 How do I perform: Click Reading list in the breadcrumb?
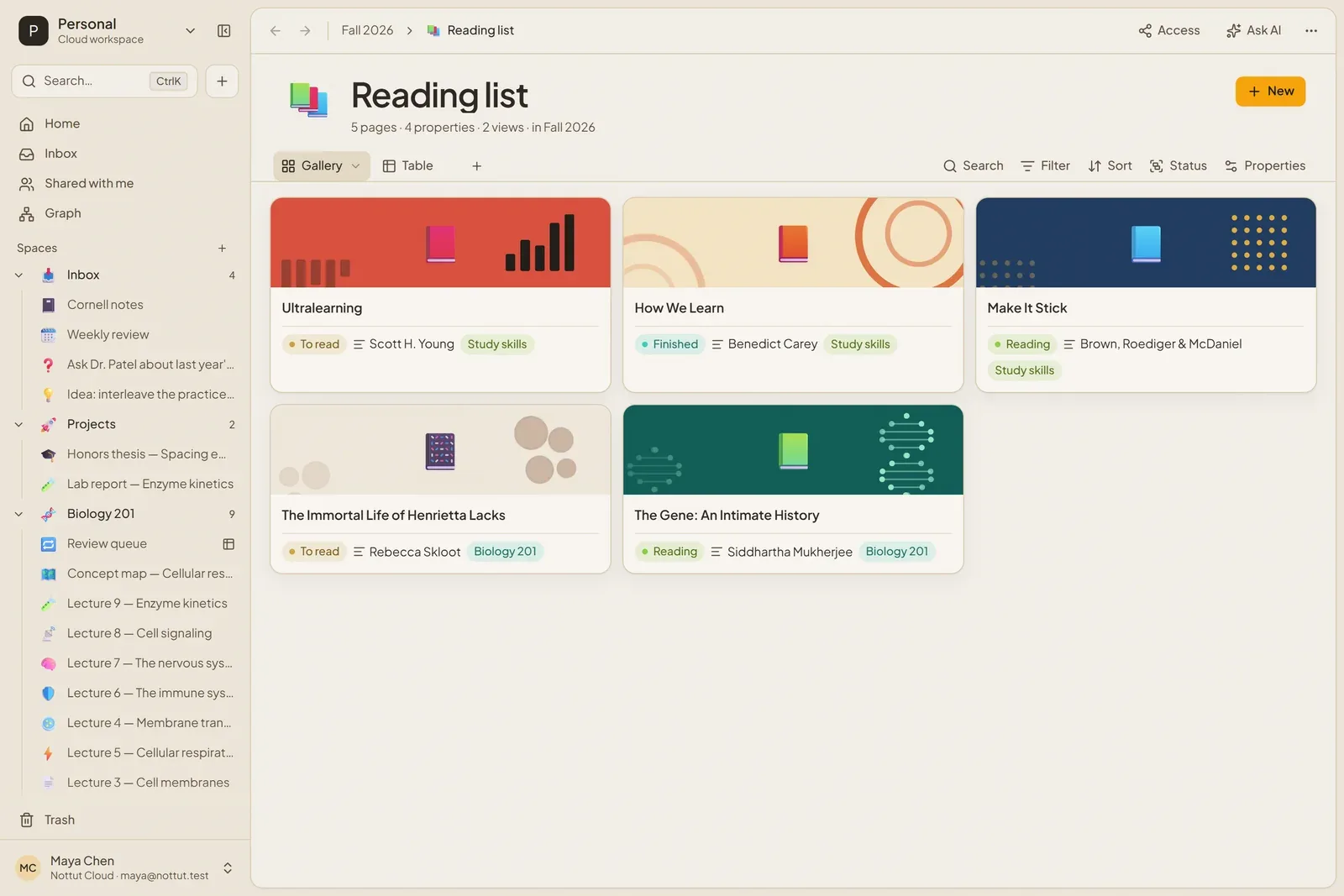pos(480,31)
